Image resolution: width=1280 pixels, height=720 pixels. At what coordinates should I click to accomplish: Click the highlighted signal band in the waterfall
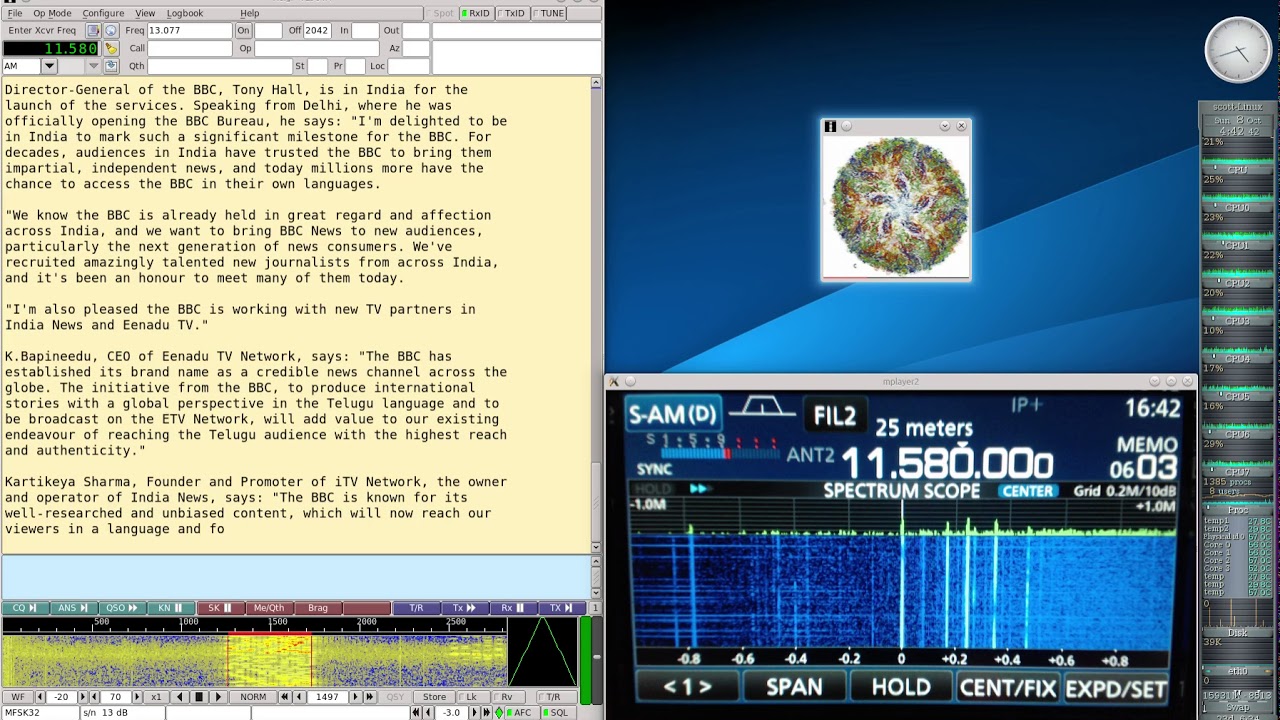(x=269, y=661)
